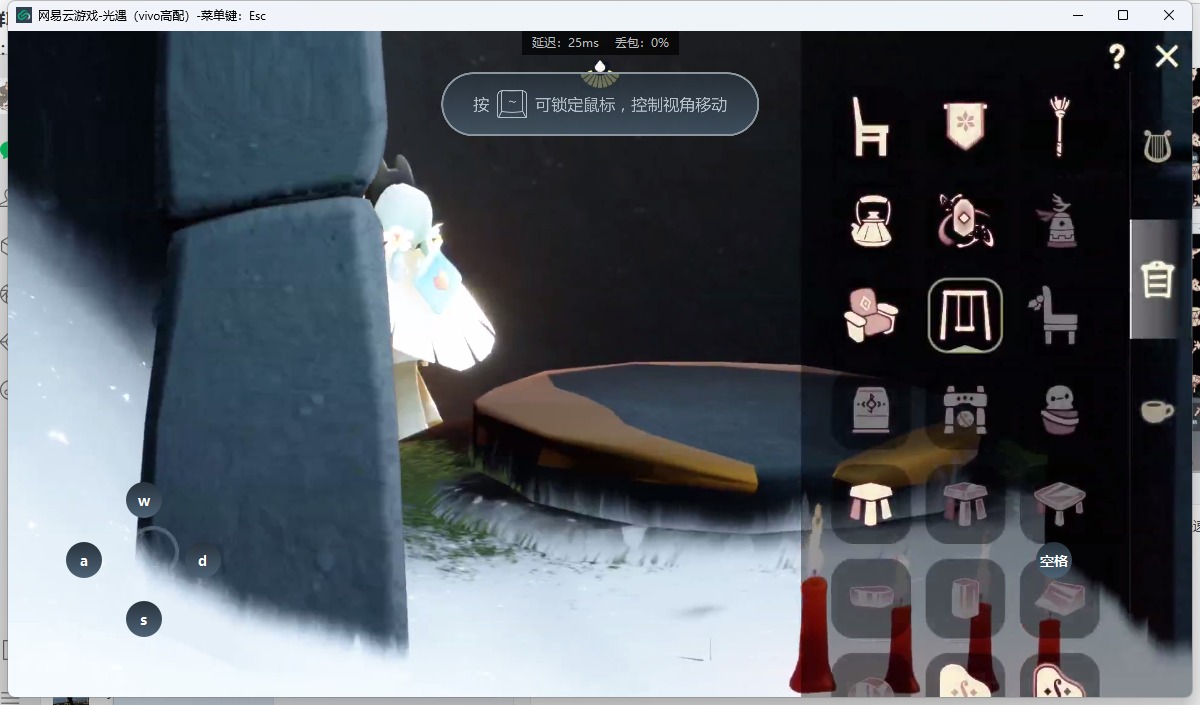Image resolution: width=1200 pixels, height=705 pixels.
Task: Select the engraved stone tablet prop
Action: tap(870, 409)
